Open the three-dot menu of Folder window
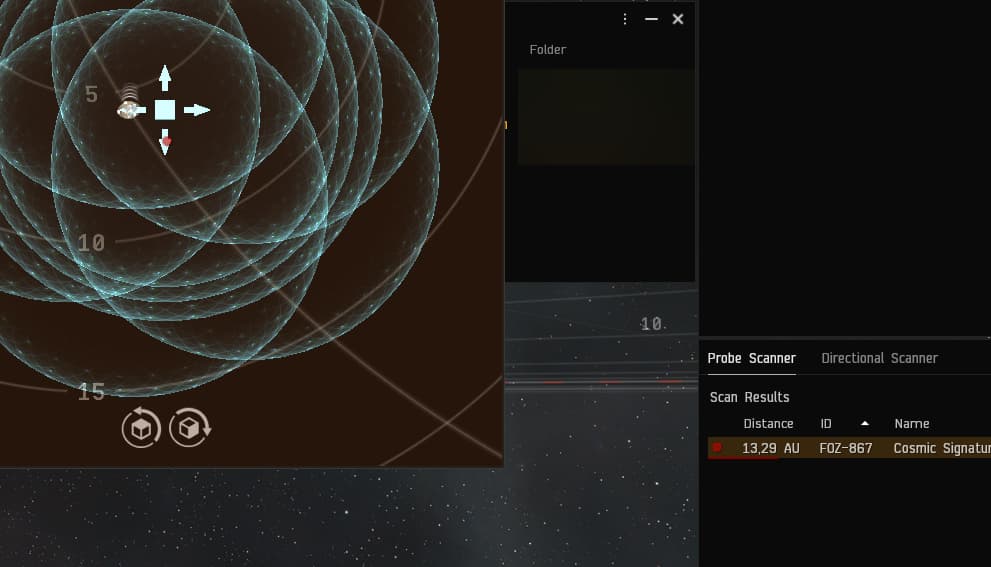The image size is (991, 567). (x=625, y=19)
